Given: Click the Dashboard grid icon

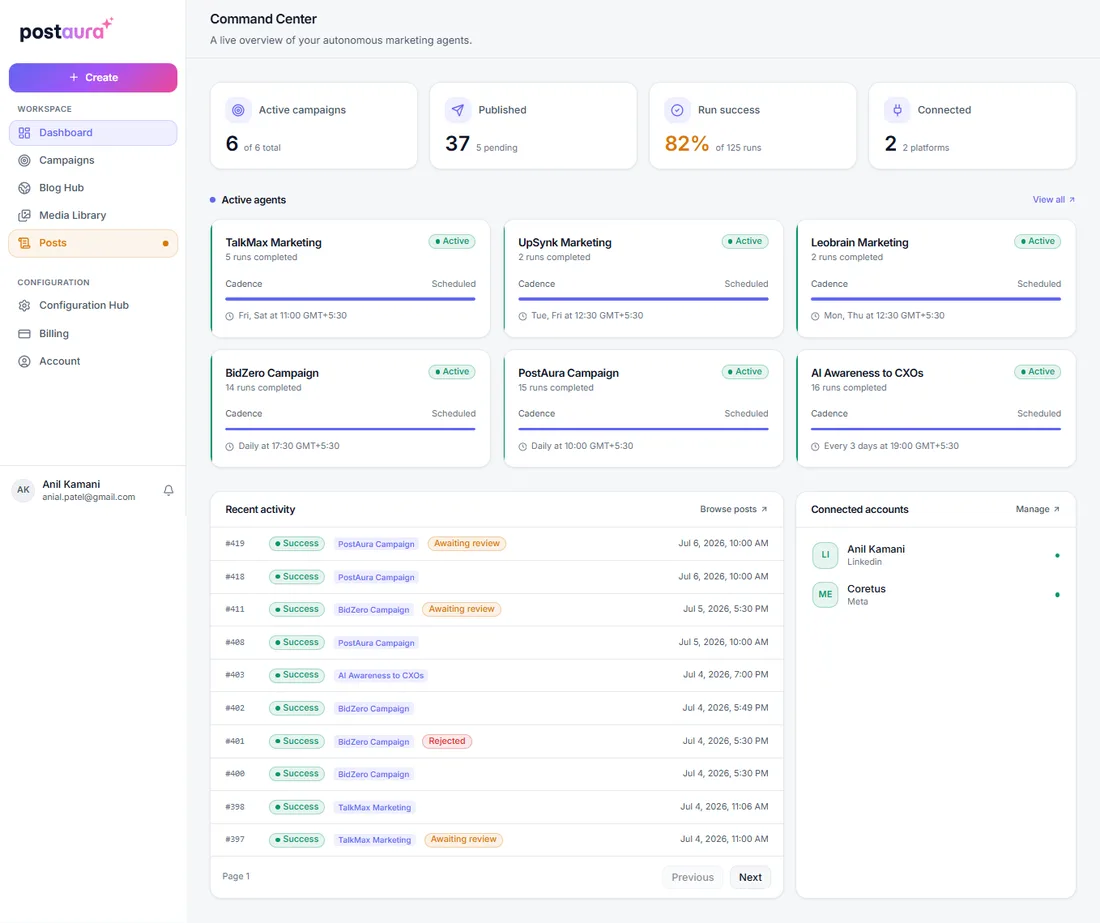Looking at the screenshot, I should [25, 133].
